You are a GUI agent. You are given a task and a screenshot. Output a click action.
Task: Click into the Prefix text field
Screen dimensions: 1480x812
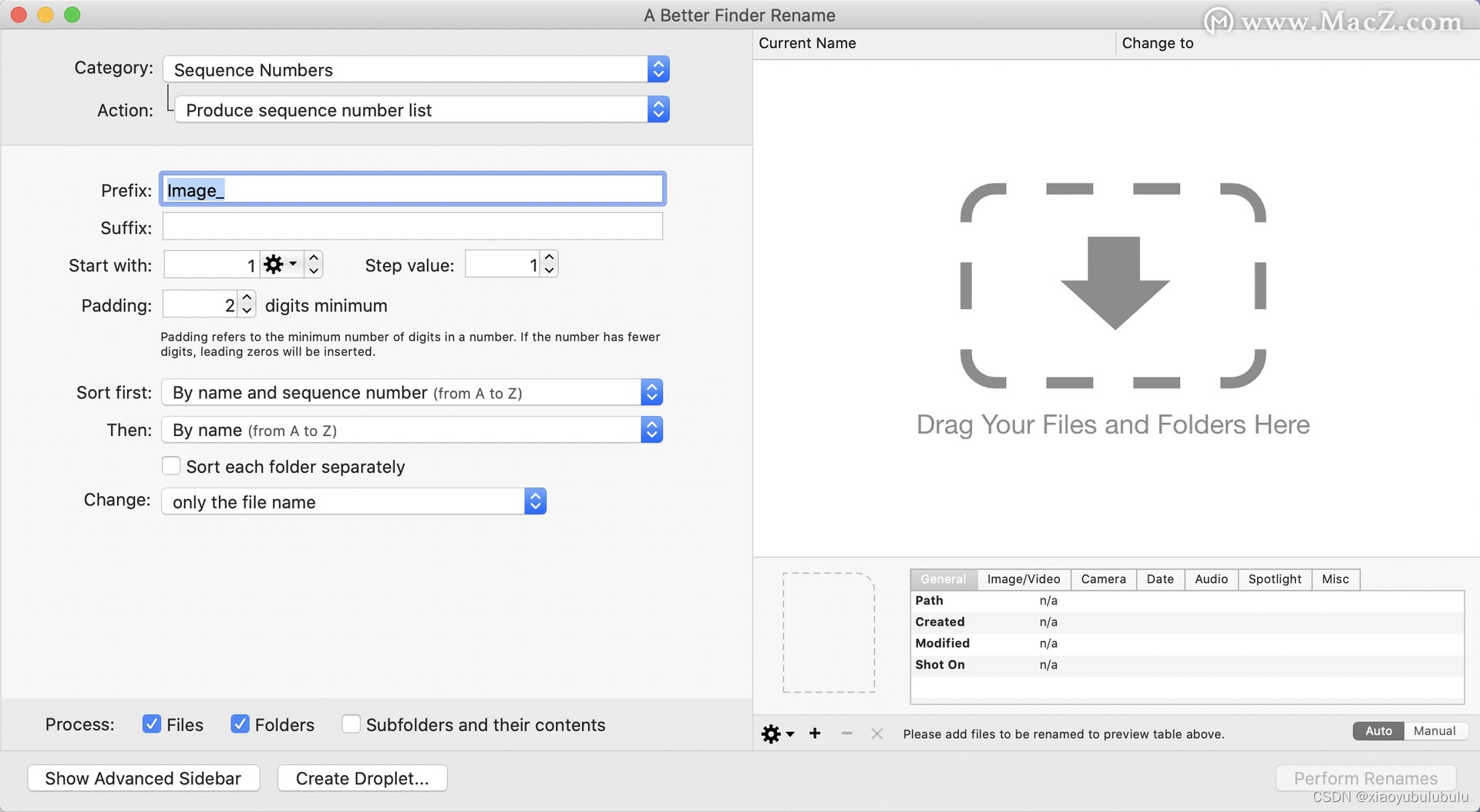tap(412, 190)
